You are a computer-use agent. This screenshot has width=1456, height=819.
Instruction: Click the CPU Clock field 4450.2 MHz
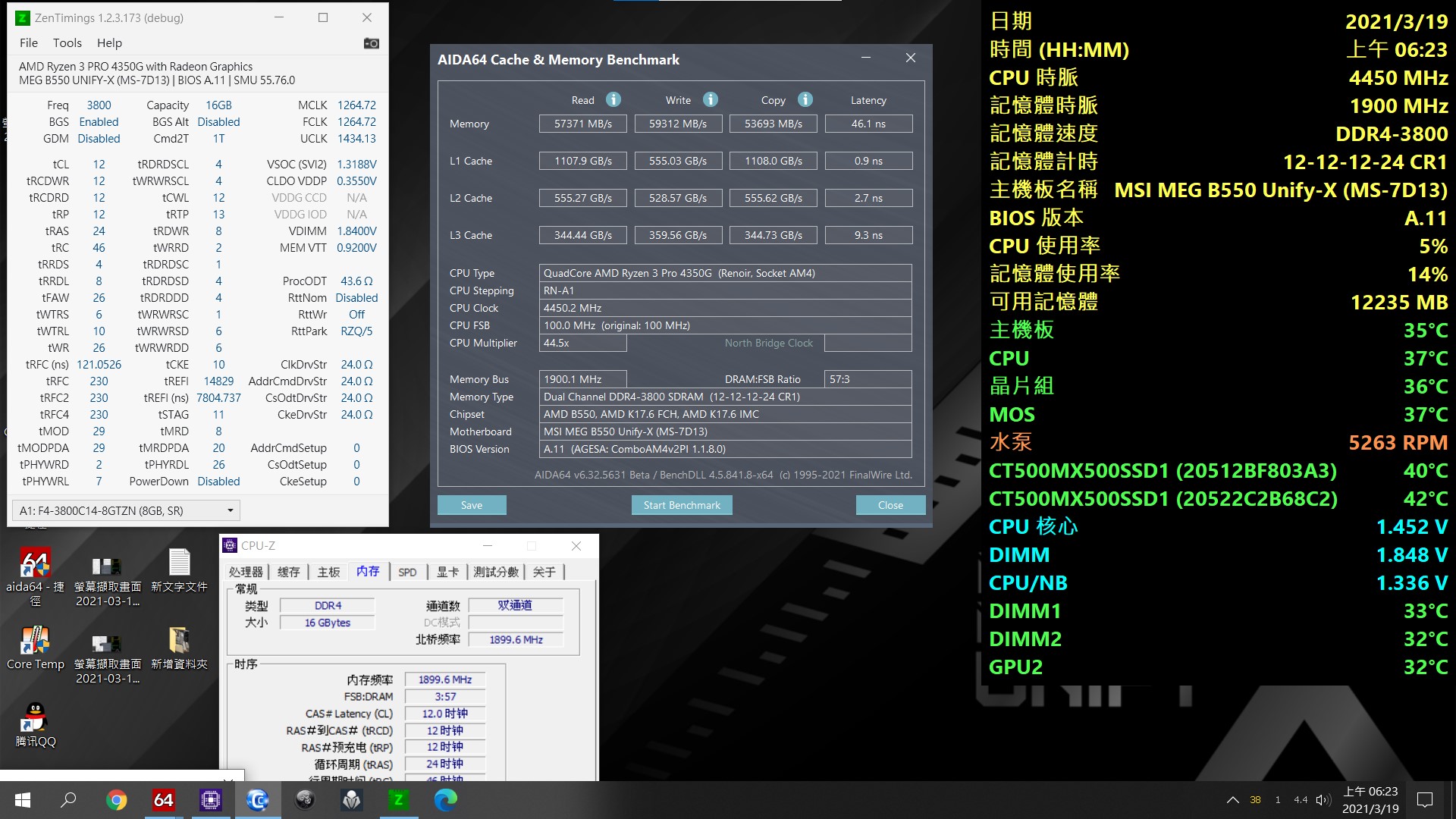[725, 308]
